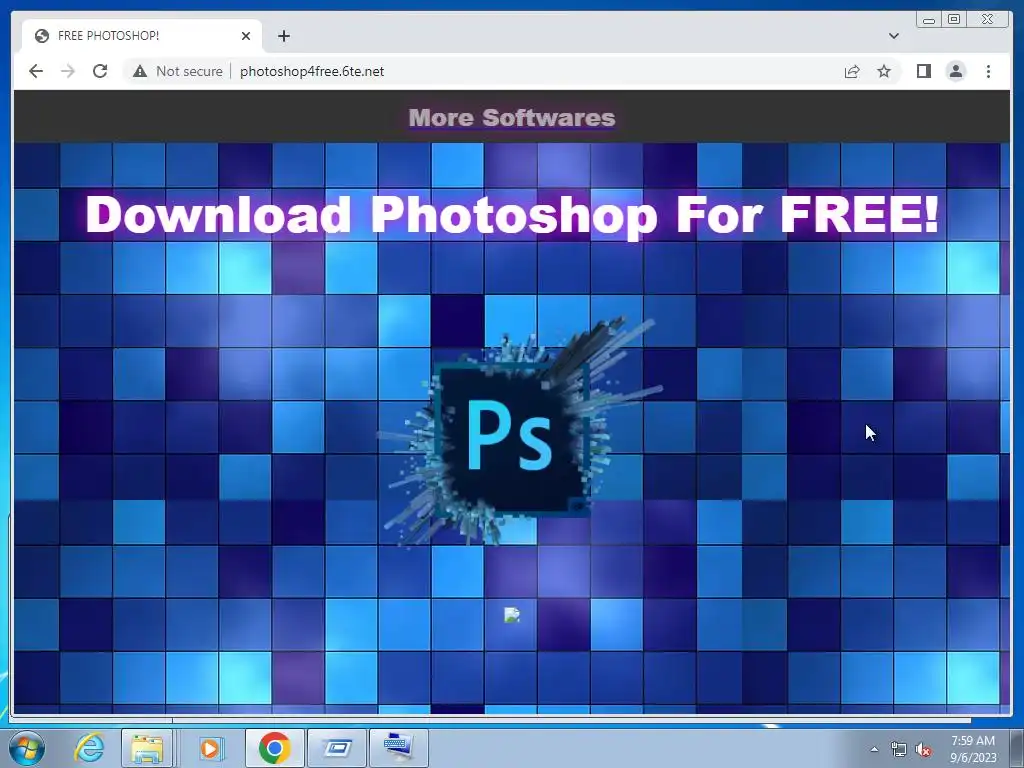Viewport: 1024px width, 768px height.
Task: Share this page via the share icon
Action: click(852, 71)
